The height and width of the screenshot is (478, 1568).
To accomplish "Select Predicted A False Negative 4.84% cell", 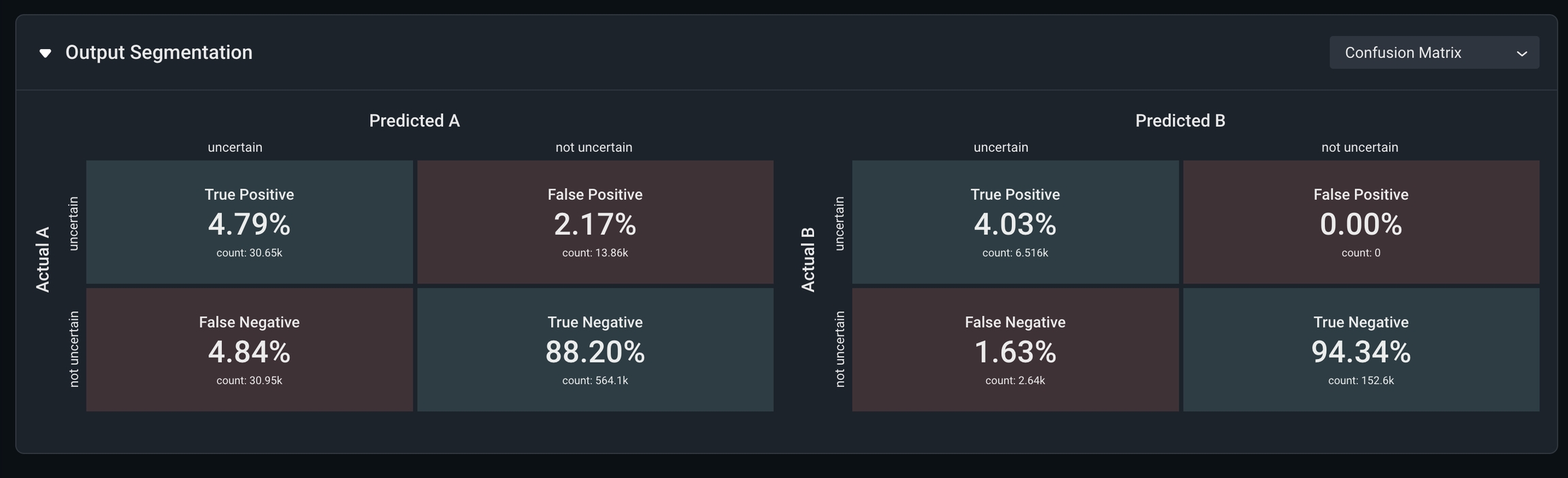I will pyautogui.click(x=249, y=349).
